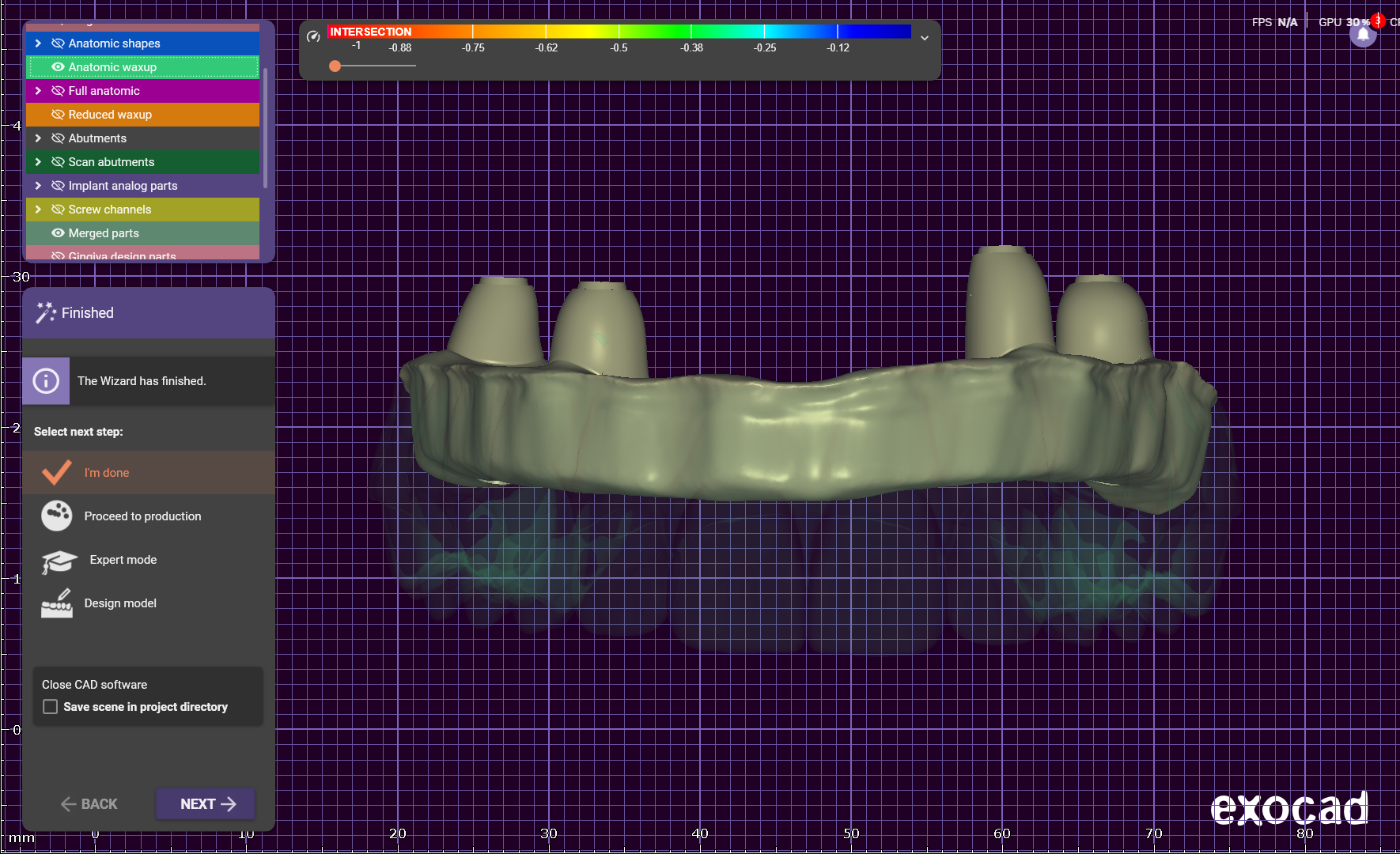Show the Reduced waxup layer

click(58, 115)
